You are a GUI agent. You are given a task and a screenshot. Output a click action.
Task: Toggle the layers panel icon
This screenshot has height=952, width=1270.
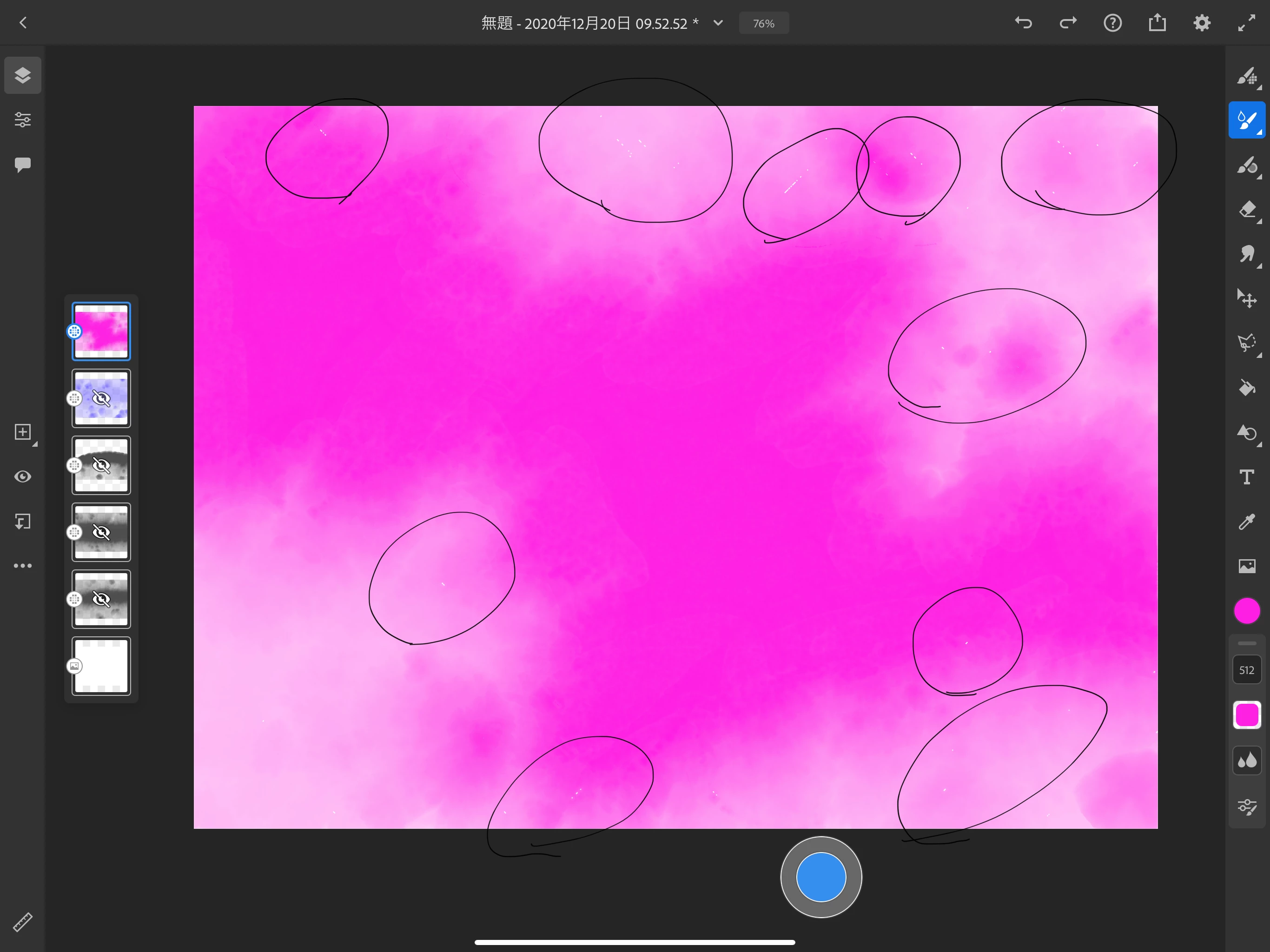coord(22,75)
